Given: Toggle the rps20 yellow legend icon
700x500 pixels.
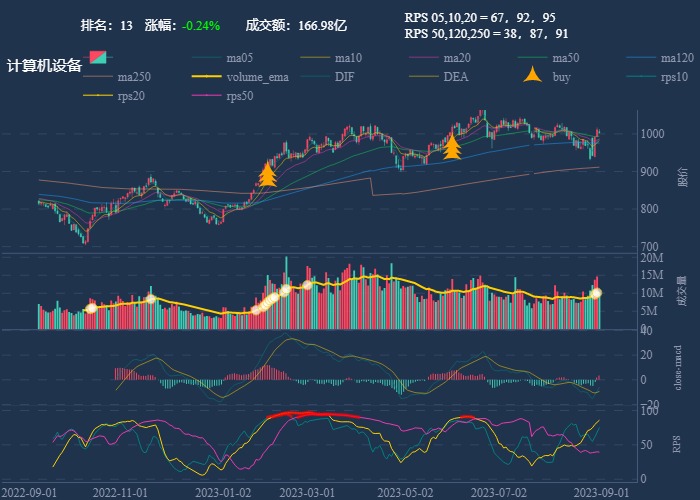Looking at the screenshot, I should coord(99,96).
